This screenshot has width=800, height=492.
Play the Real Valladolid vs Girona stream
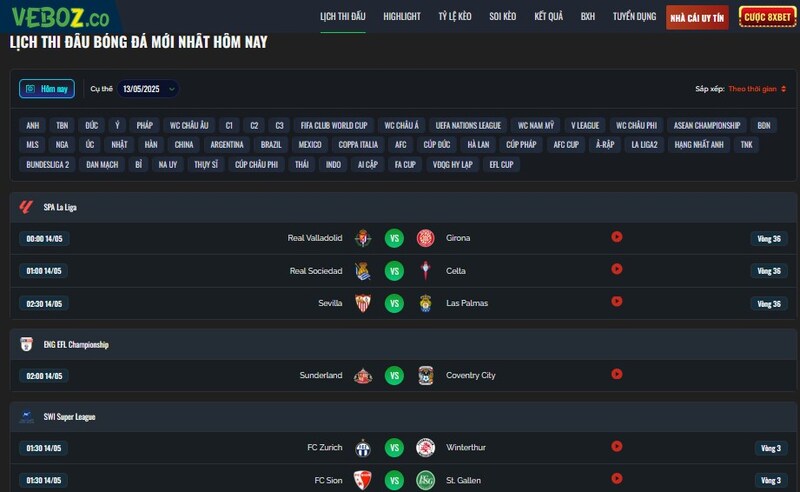tap(617, 237)
